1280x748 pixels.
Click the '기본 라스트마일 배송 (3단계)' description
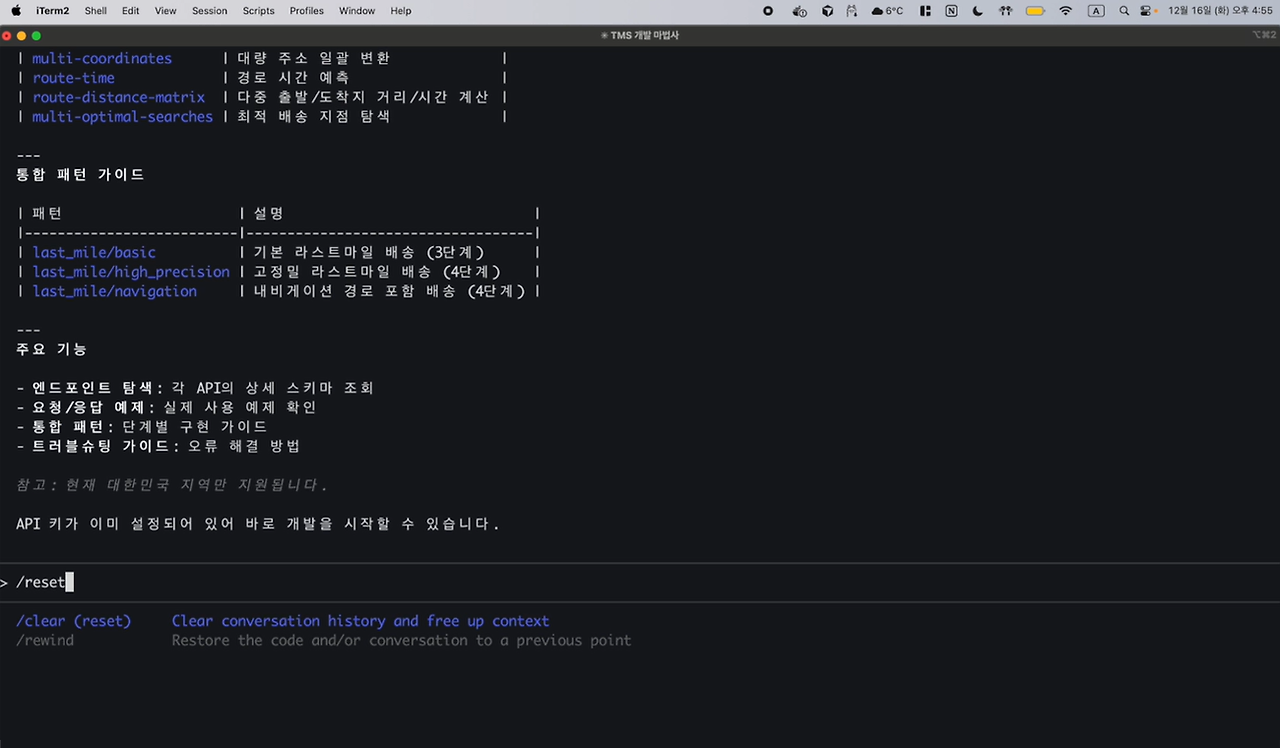click(x=369, y=252)
